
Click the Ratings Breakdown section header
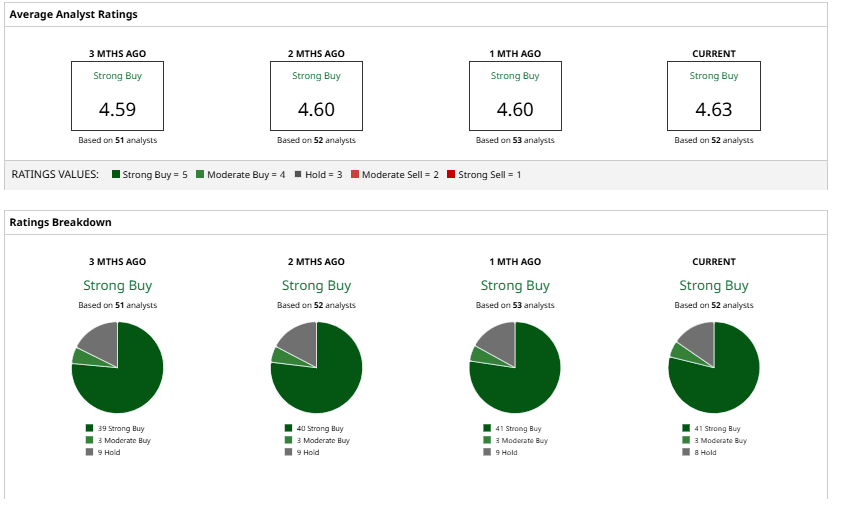click(x=61, y=222)
